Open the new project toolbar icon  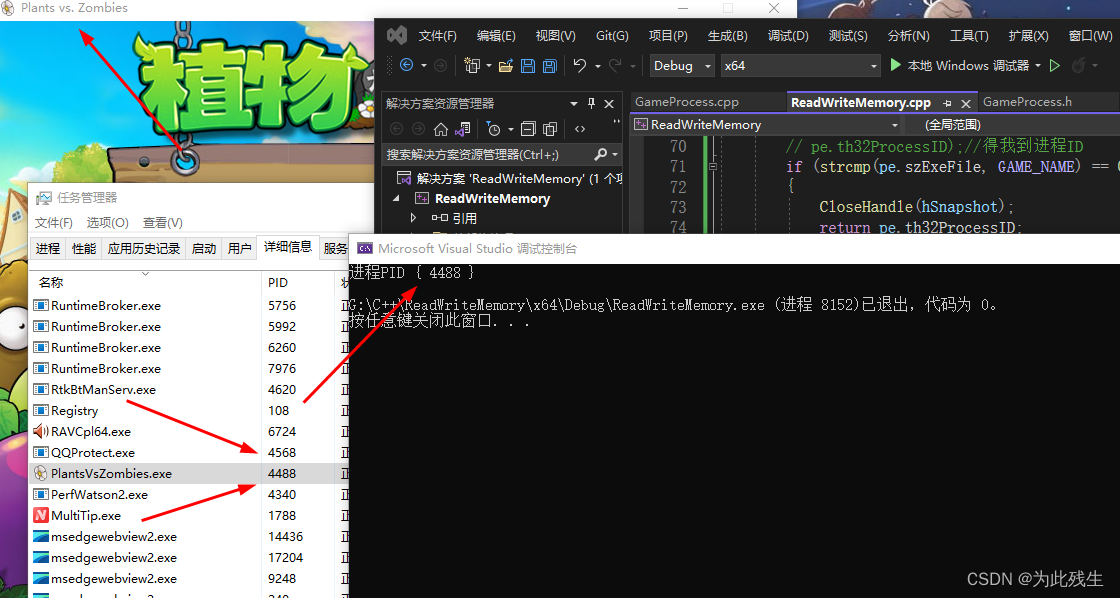472,66
